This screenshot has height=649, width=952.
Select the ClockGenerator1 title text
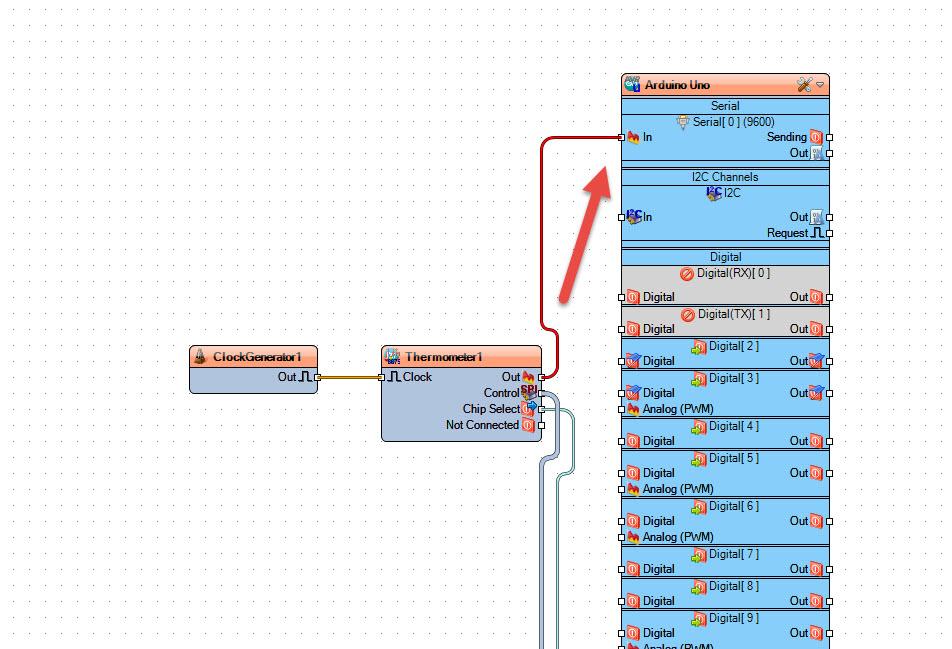point(257,357)
